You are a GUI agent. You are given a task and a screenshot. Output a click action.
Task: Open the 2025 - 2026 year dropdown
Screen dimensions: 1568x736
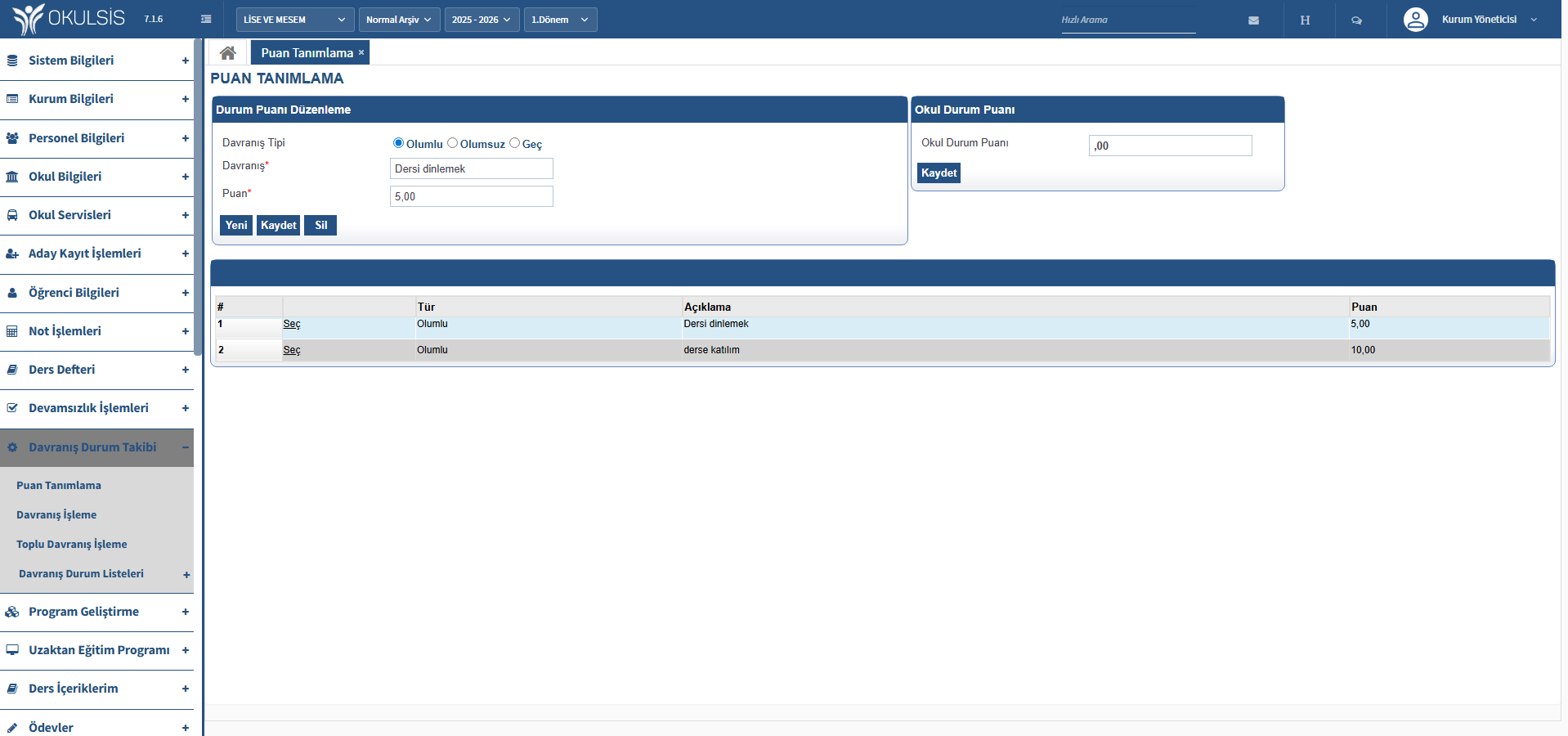point(482,20)
